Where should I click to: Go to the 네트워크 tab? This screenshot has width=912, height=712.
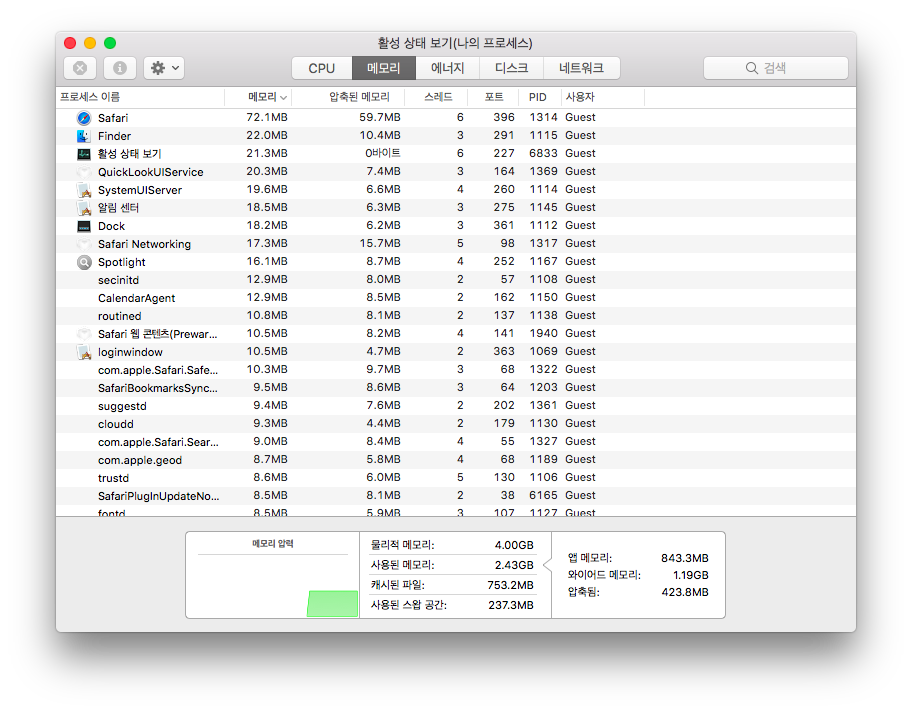tap(581, 68)
